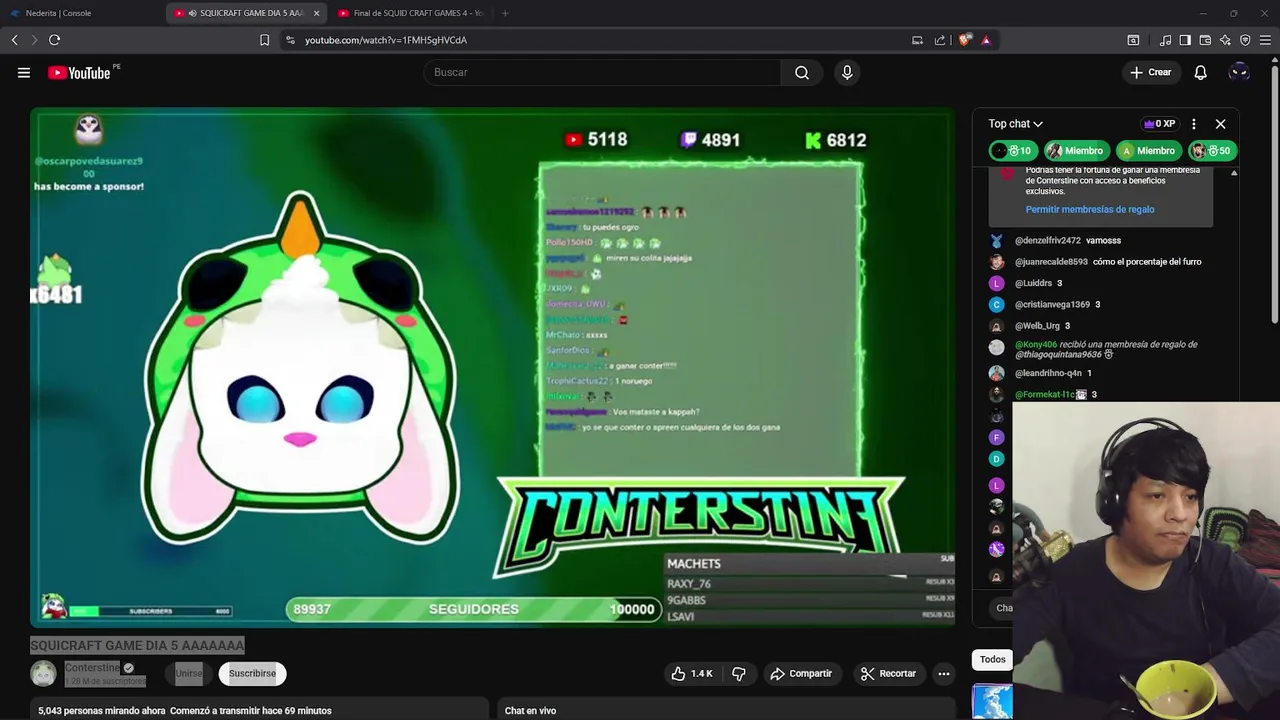Click the Recortar clip button
1280x720 pixels.
[888, 674]
